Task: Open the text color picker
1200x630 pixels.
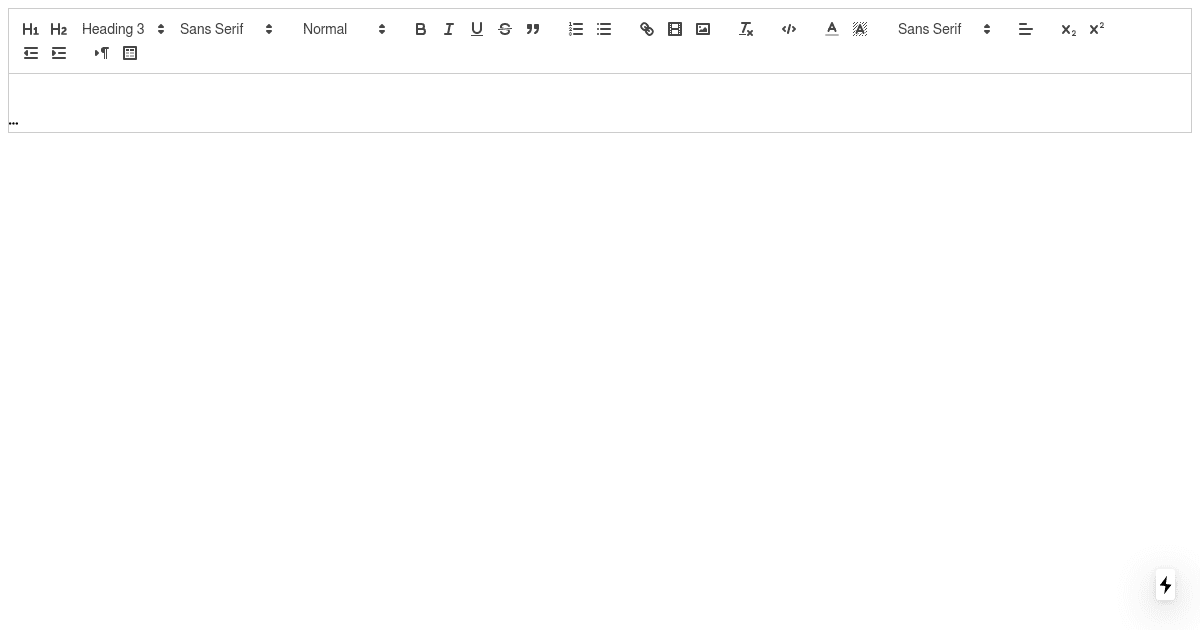Action: 832,29
